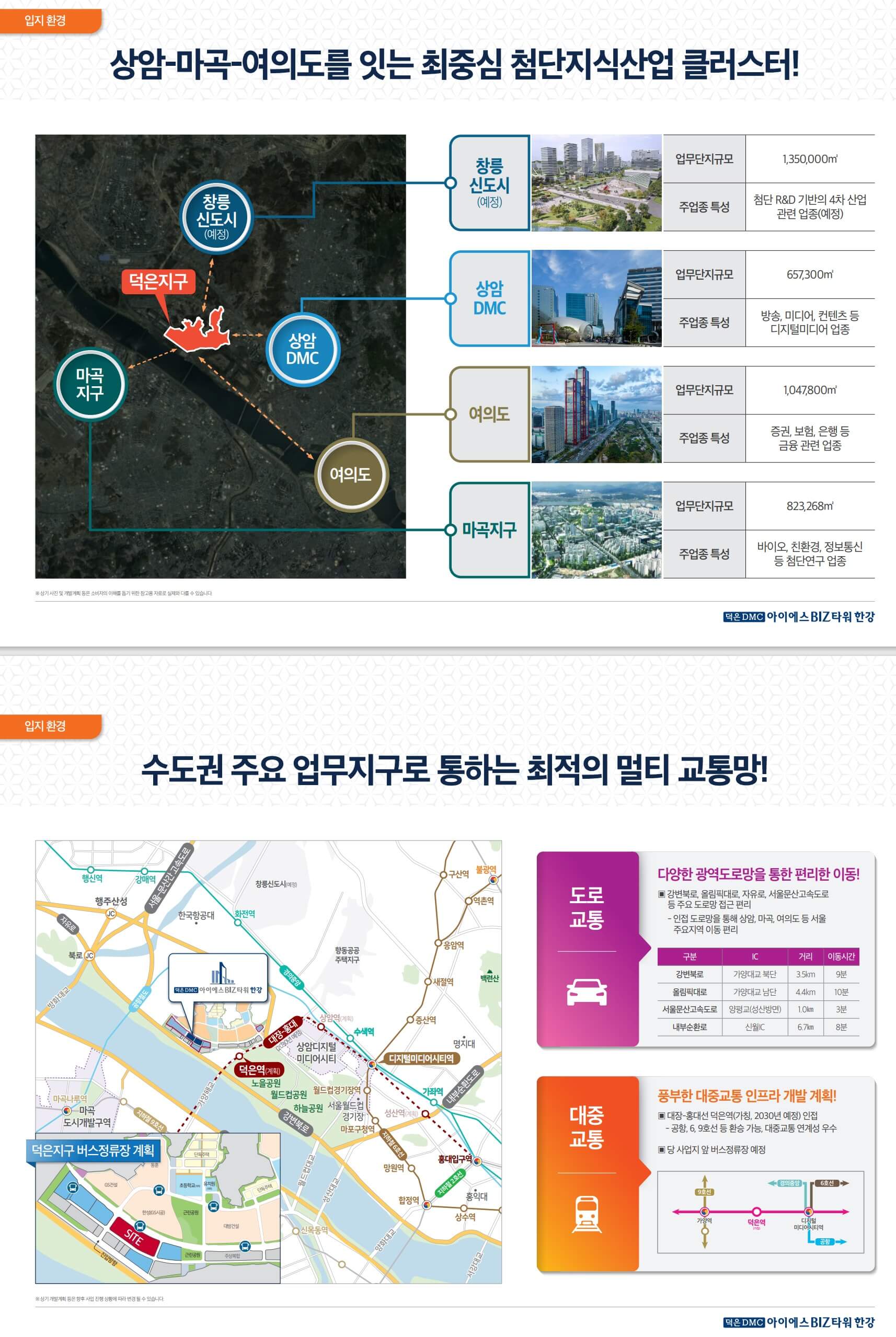This screenshot has height=1337, width=896.
Task: Click the purple 도로 교통 panel header
Action: 587,949
